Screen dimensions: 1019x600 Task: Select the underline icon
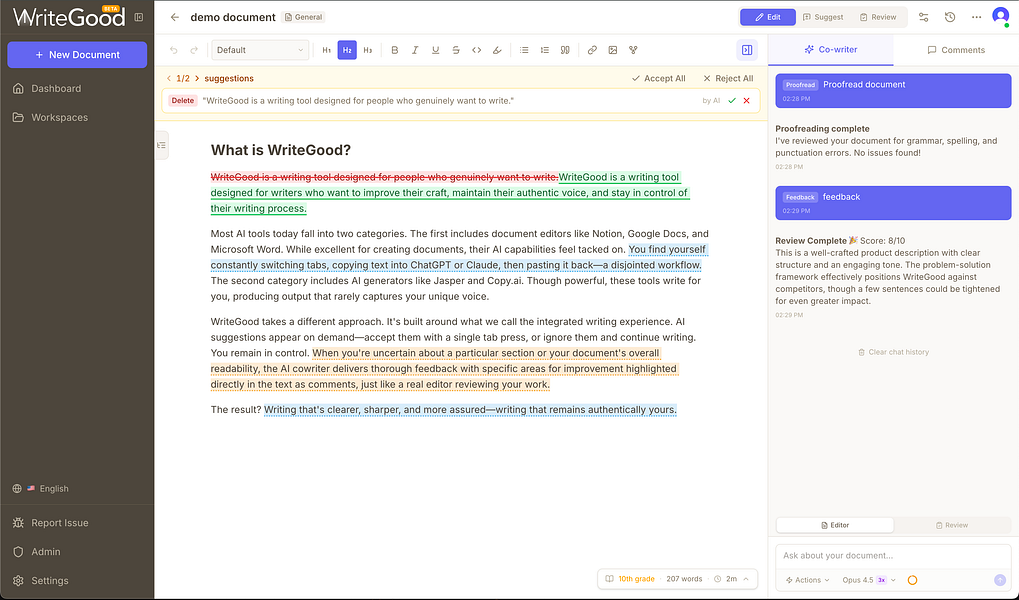click(435, 50)
